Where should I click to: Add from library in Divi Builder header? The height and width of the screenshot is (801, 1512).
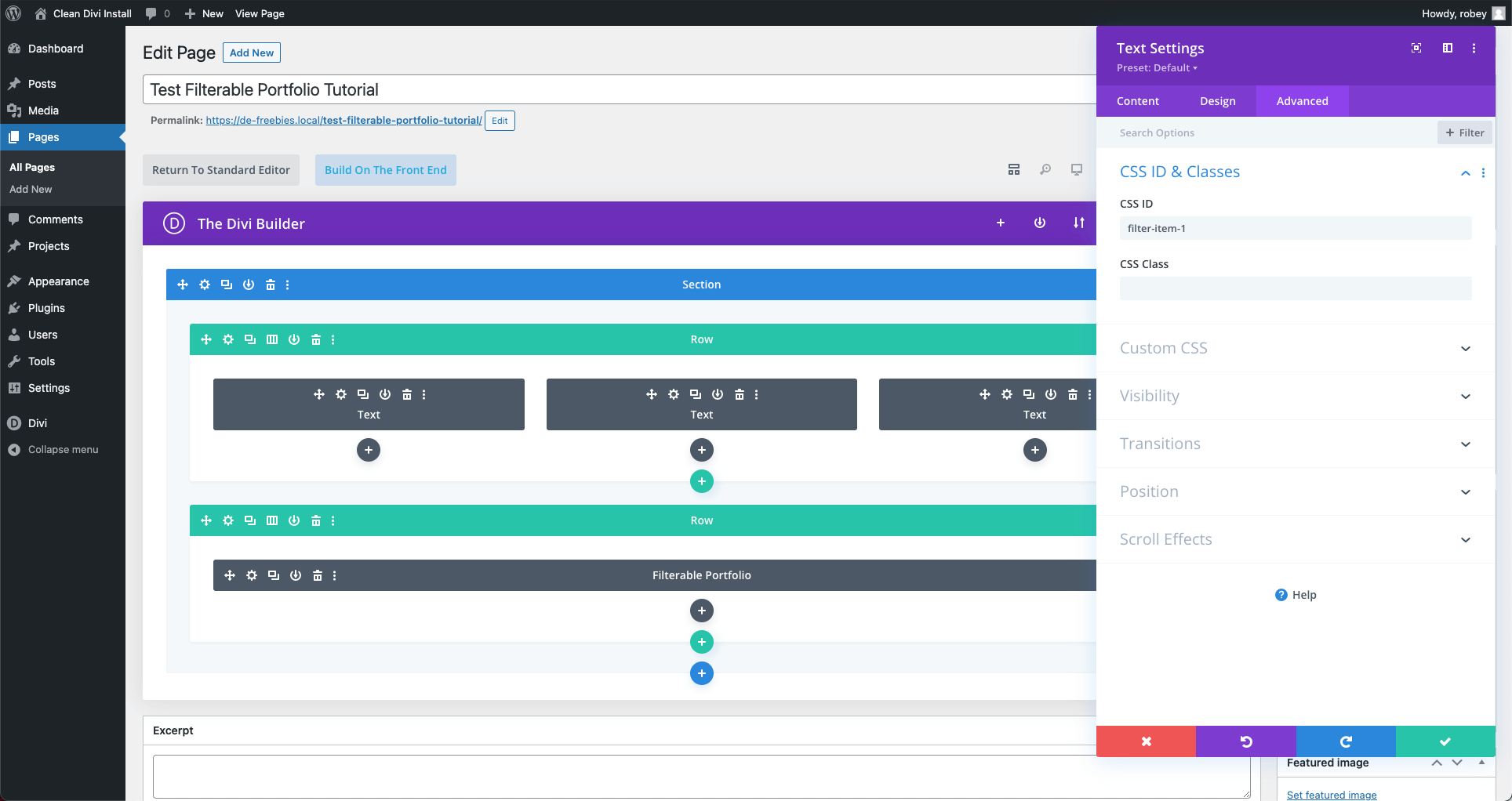(x=1001, y=223)
